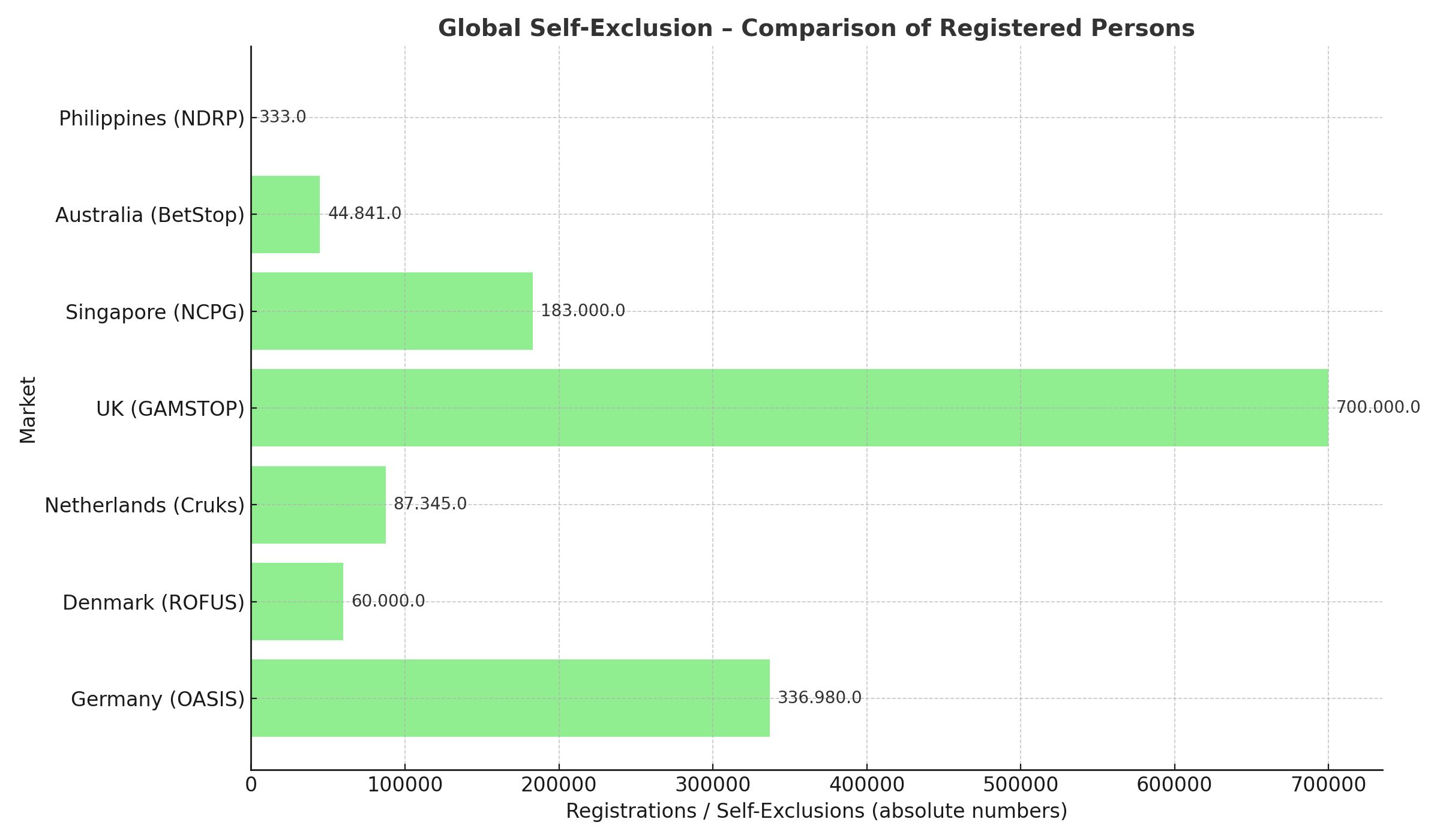Click the UK (GAMSTOP) axis label

click(x=170, y=409)
